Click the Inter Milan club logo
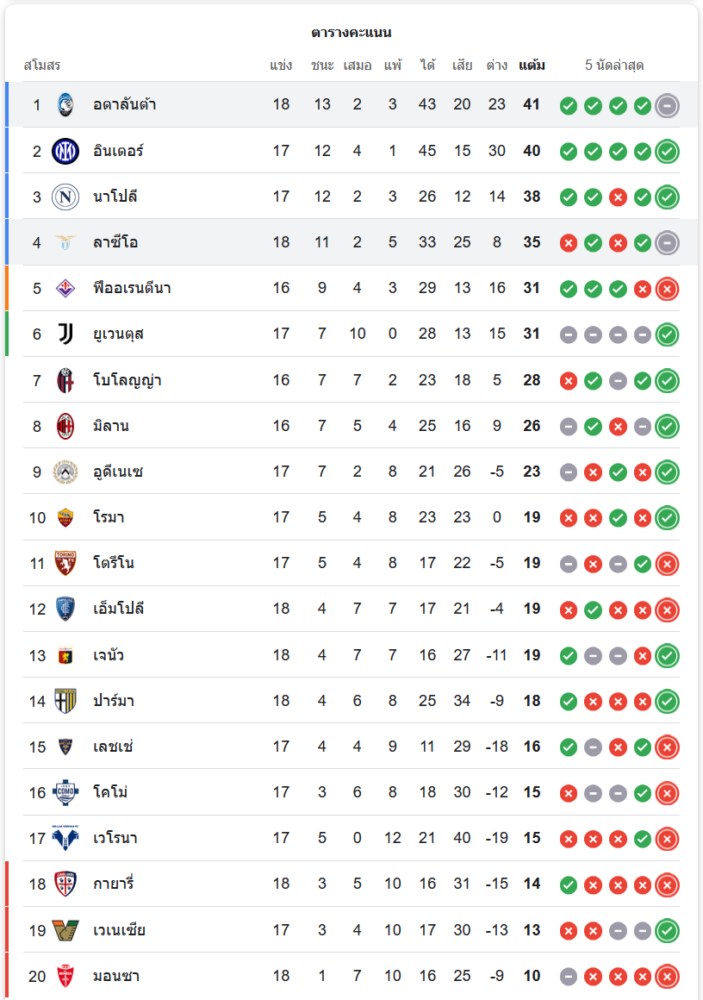This screenshot has width=703, height=1000. click(x=65, y=151)
